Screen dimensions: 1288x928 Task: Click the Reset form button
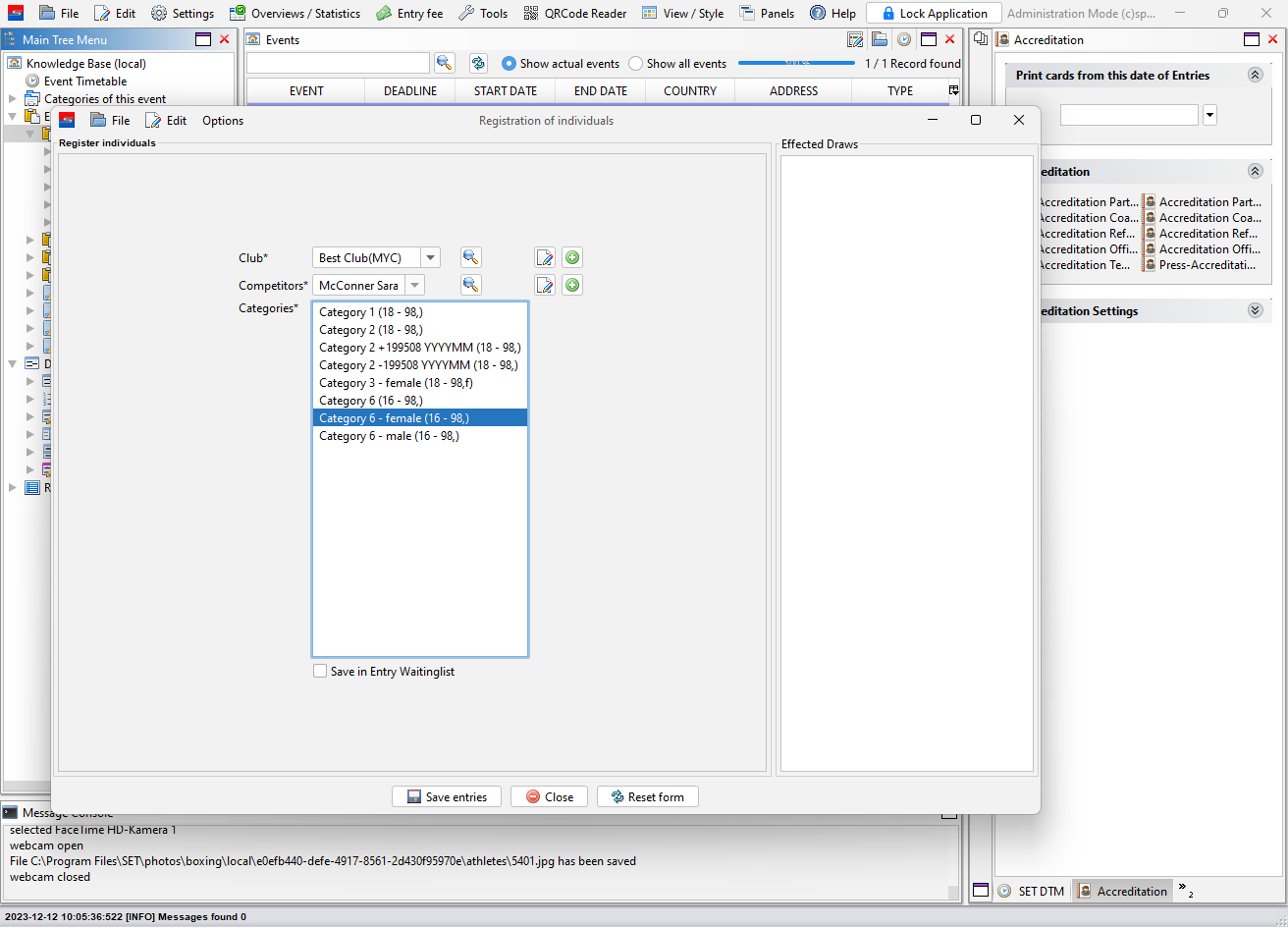click(x=647, y=796)
